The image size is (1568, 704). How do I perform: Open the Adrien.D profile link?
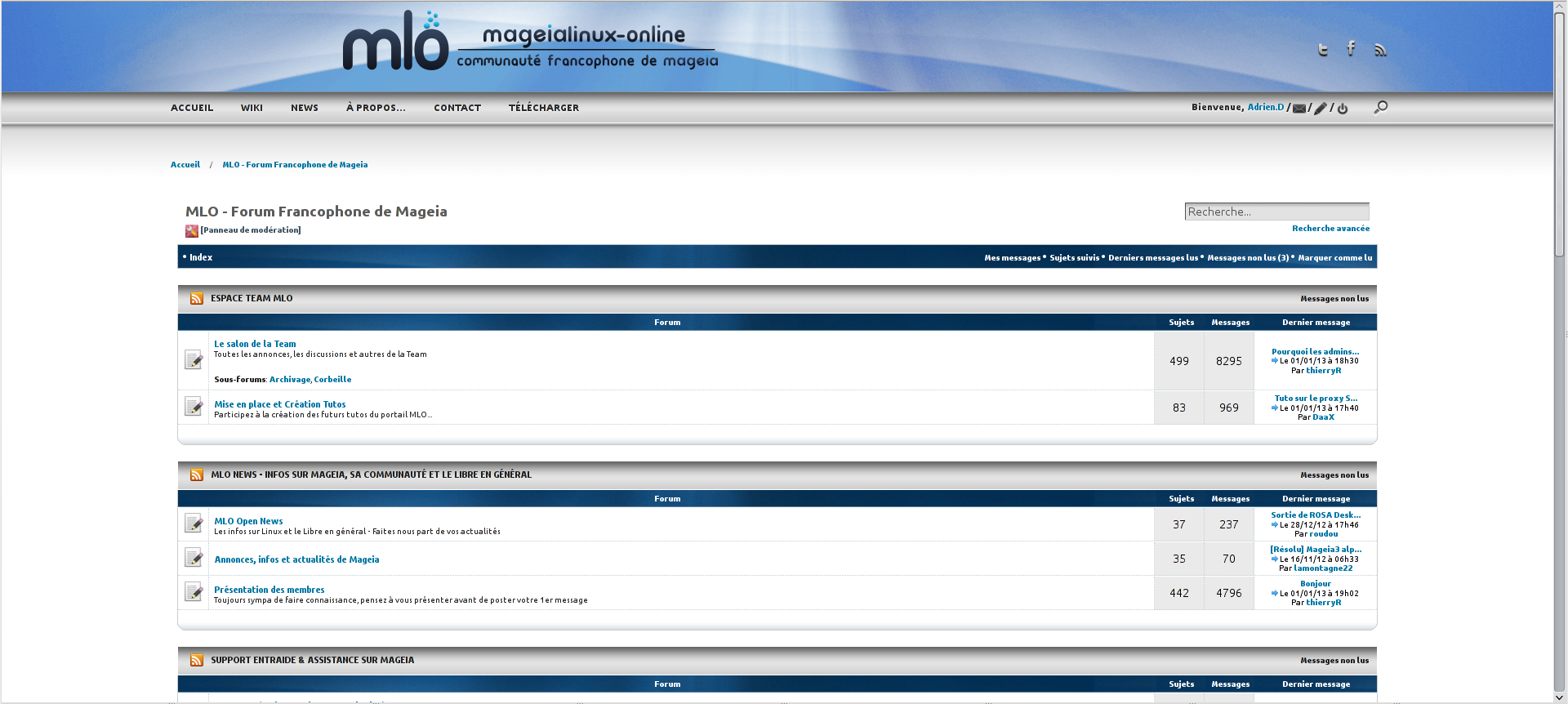[1266, 107]
